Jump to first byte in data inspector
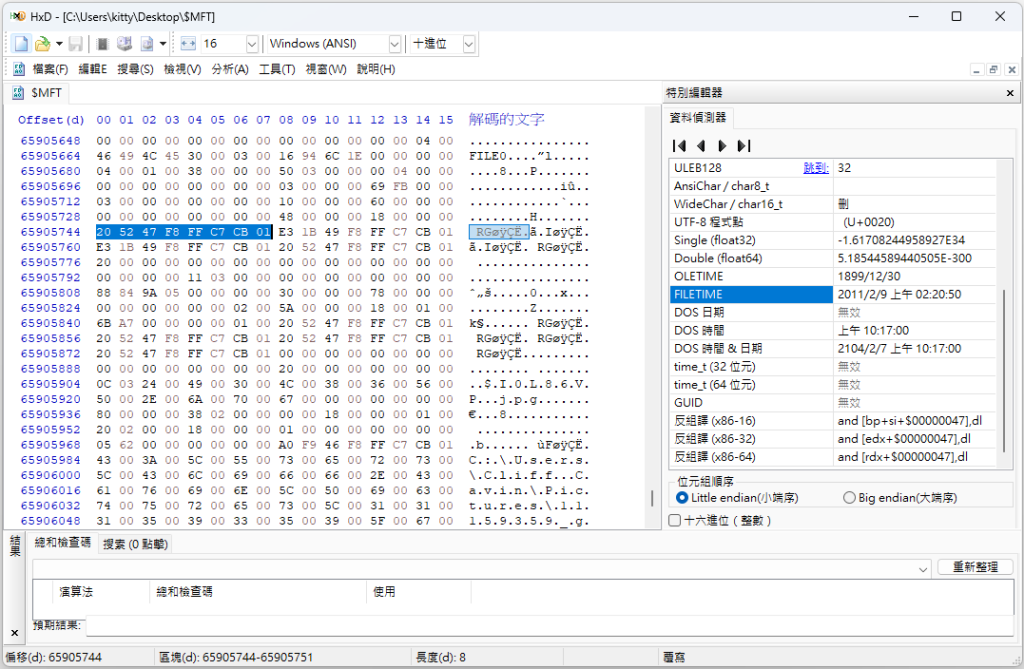Screen dimensions: 1024x669 (x=679, y=146)
